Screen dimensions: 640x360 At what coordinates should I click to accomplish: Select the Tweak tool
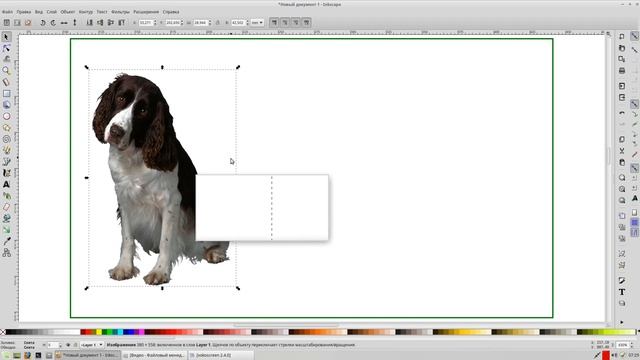tap(7, 59)
